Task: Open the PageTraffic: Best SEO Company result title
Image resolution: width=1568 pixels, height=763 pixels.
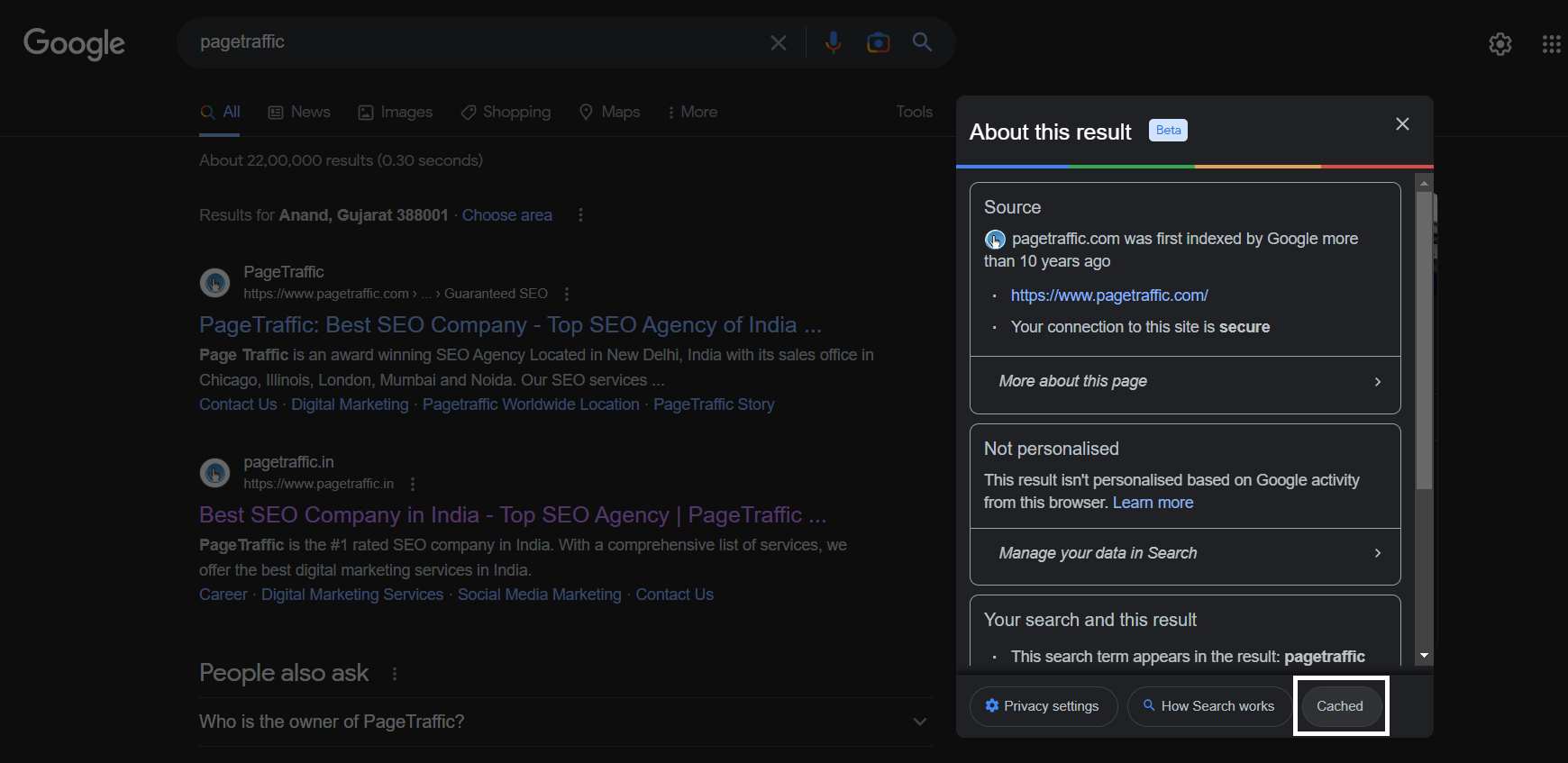Action: (510, 324)
